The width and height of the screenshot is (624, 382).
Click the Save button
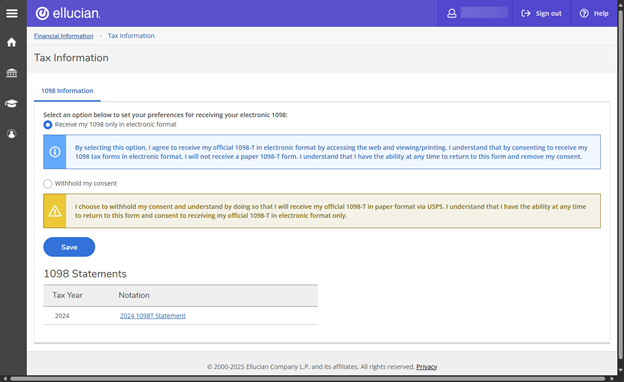[69, 247]
